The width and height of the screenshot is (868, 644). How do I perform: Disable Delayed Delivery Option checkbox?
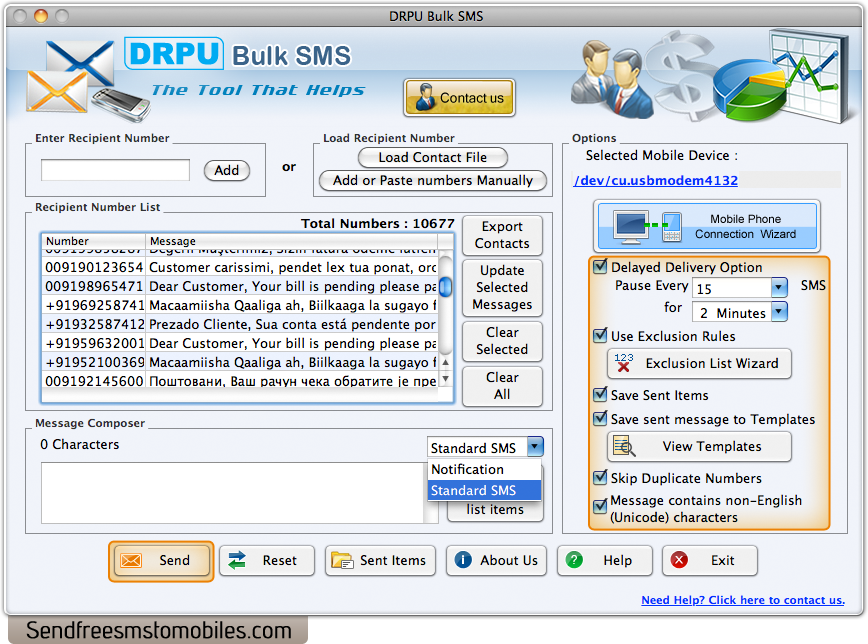[600, 266]
